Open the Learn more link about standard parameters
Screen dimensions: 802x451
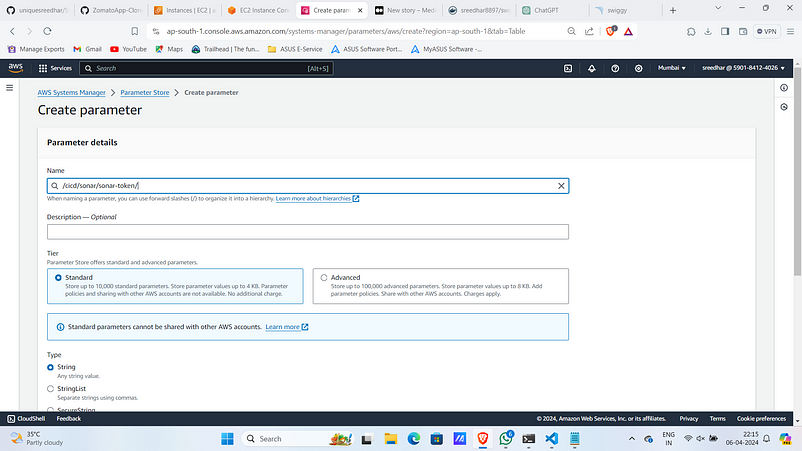tap(286, 327)
